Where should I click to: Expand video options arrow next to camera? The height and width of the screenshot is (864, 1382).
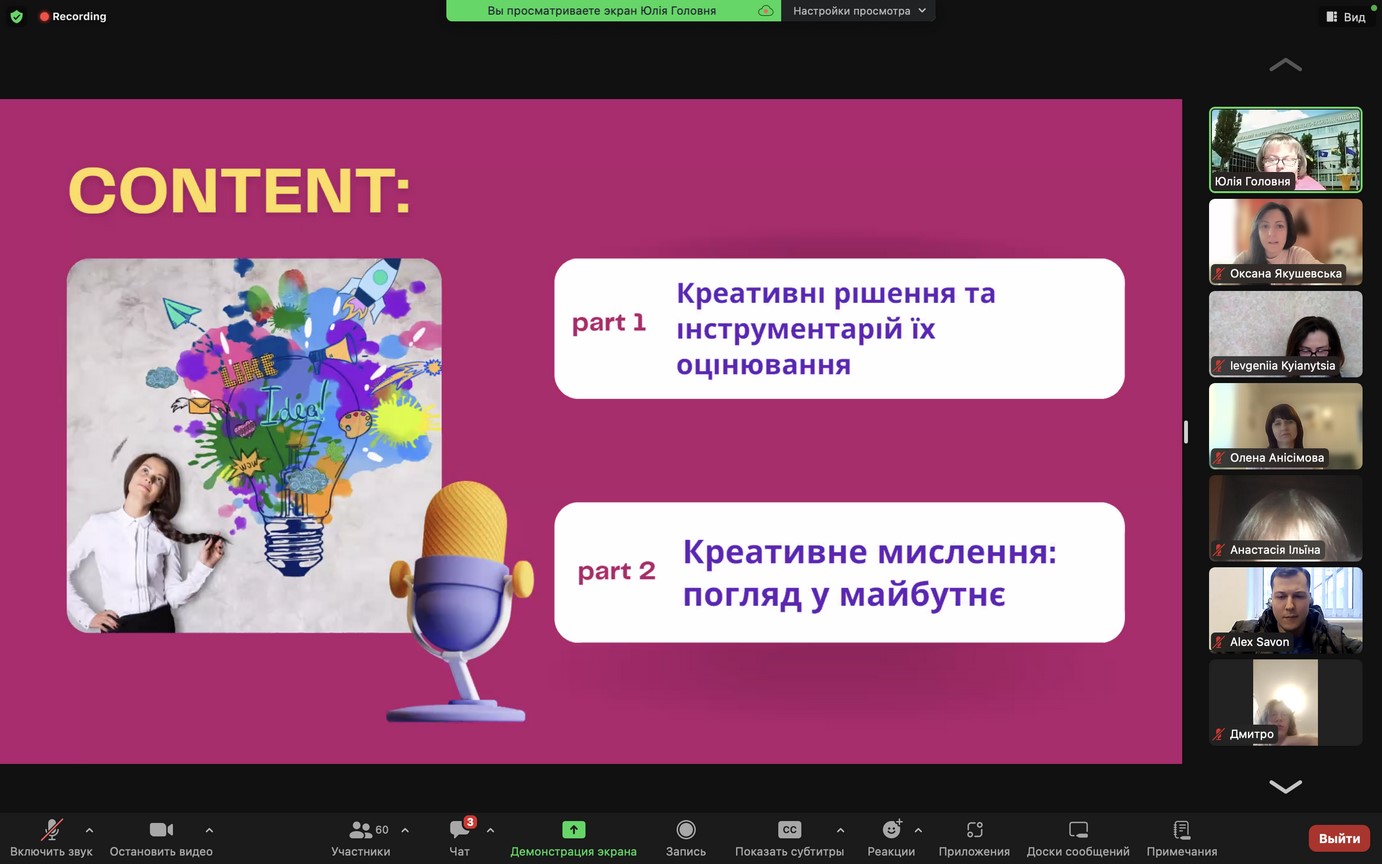(209, 830)
